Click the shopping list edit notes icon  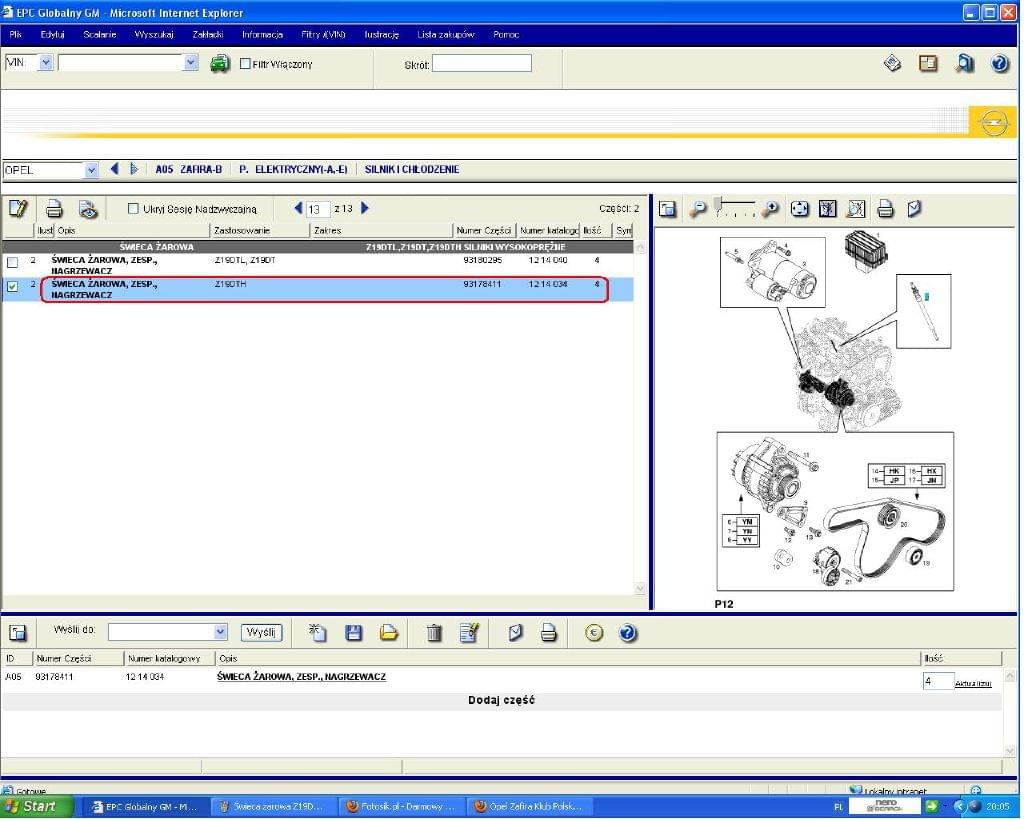(x=469, y=632)
